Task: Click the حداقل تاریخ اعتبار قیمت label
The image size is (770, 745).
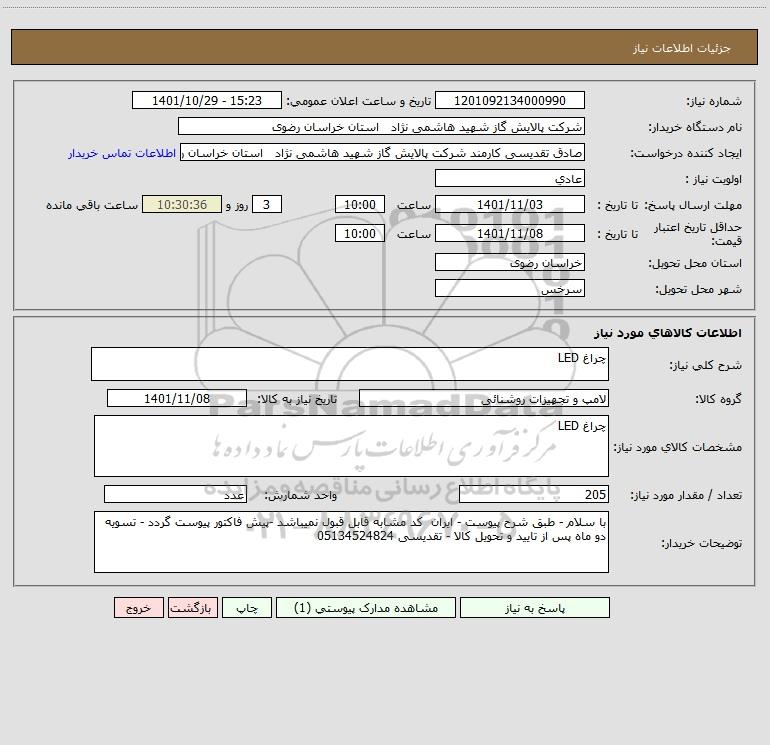Action: (x=698, y=234)
